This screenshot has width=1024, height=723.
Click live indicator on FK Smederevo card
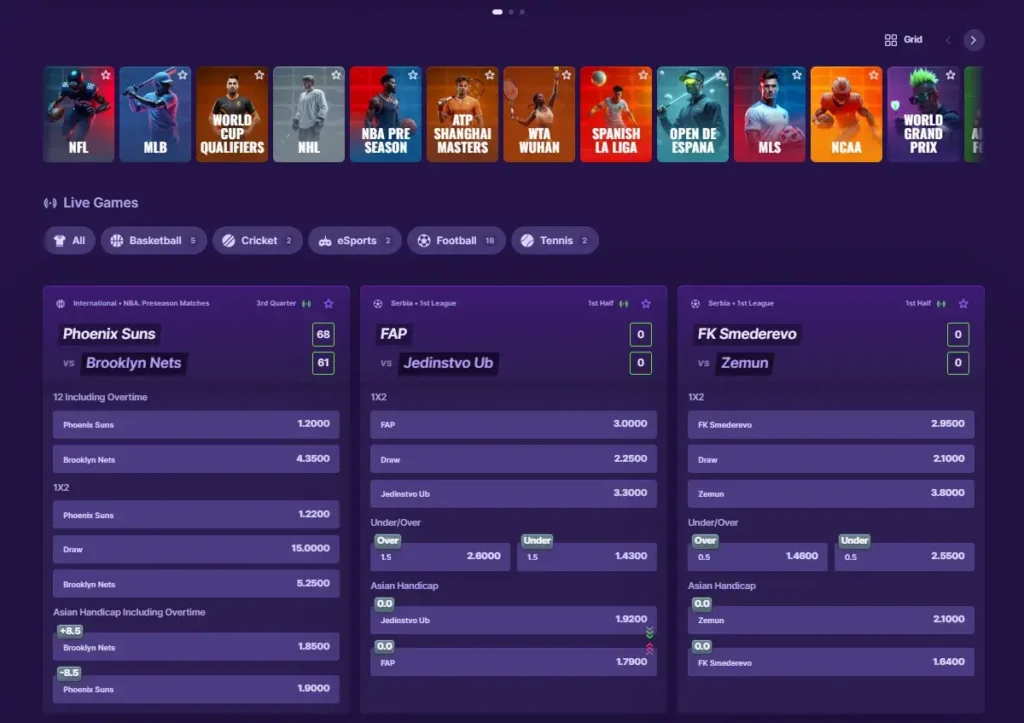click(941, 304)
